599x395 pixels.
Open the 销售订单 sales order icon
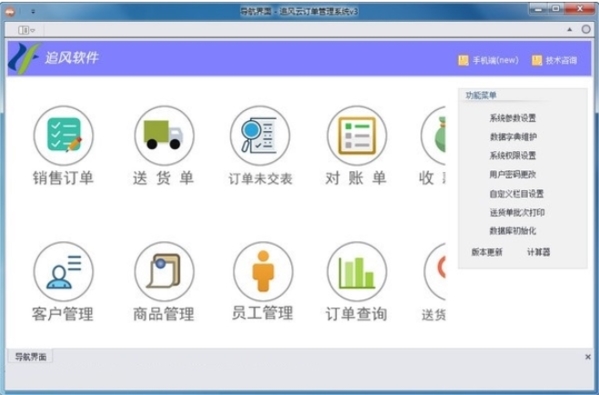click(x=63, y=136)
